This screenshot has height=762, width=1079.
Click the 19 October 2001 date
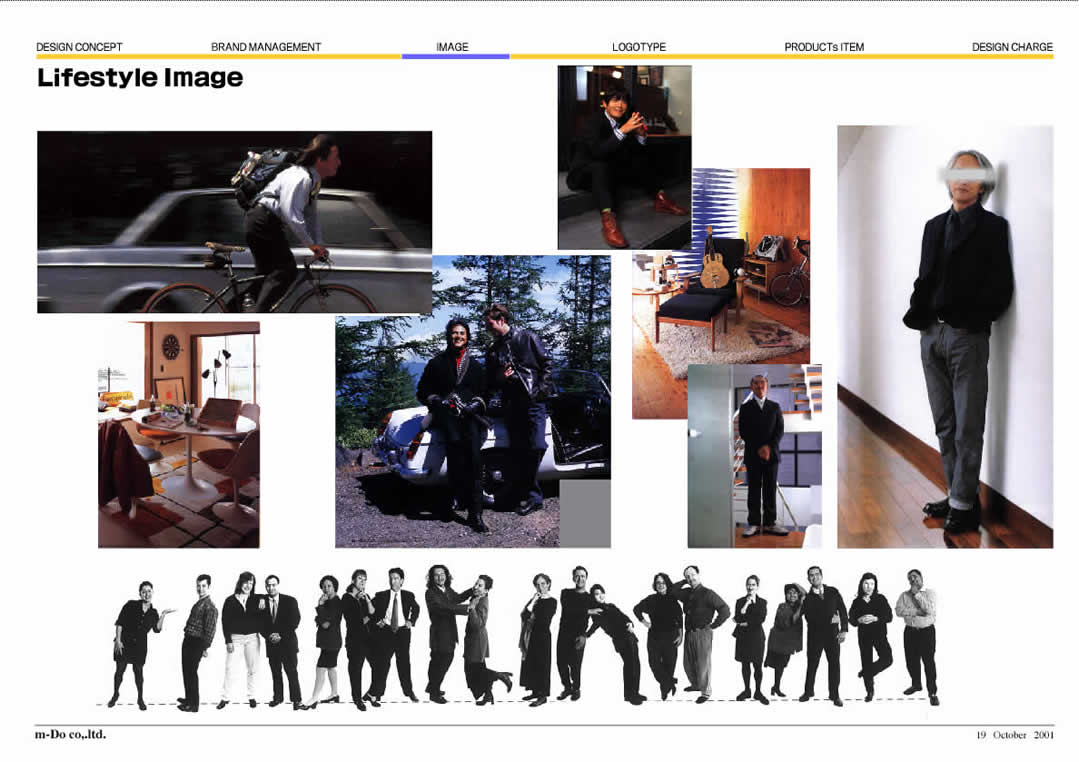pos(1014,735)
